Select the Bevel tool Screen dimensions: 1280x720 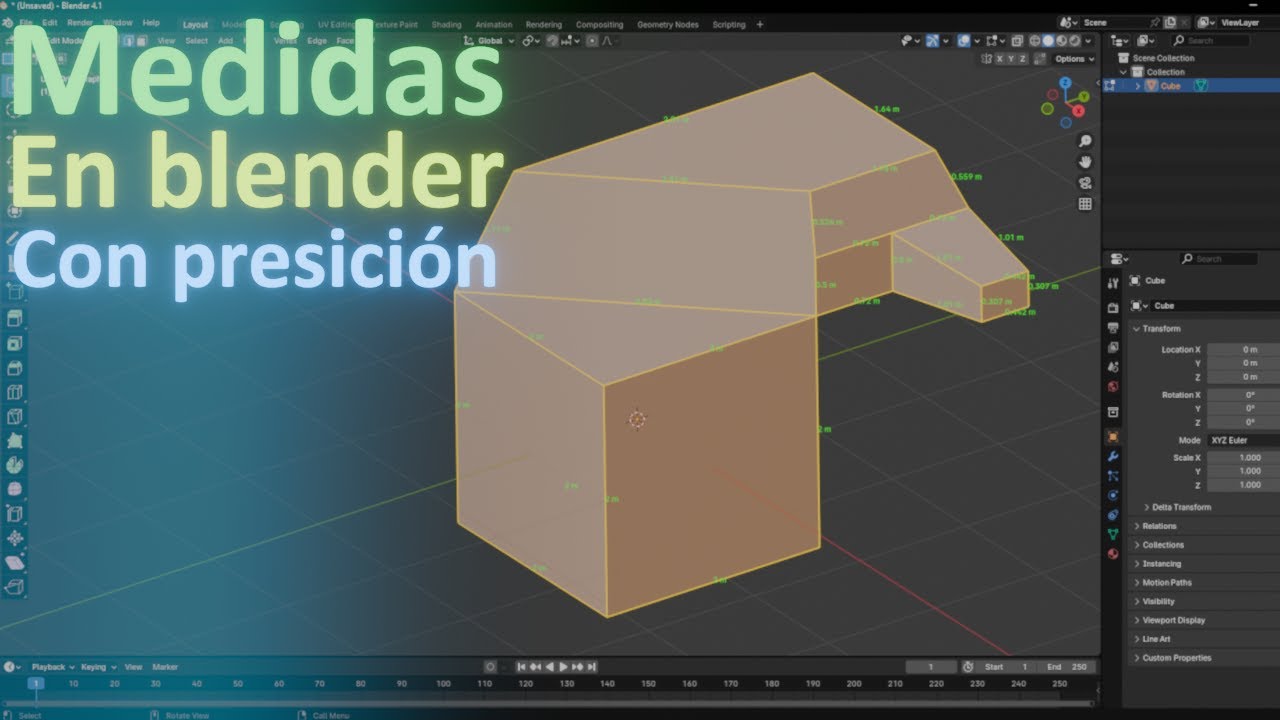(x=15, y=367)
